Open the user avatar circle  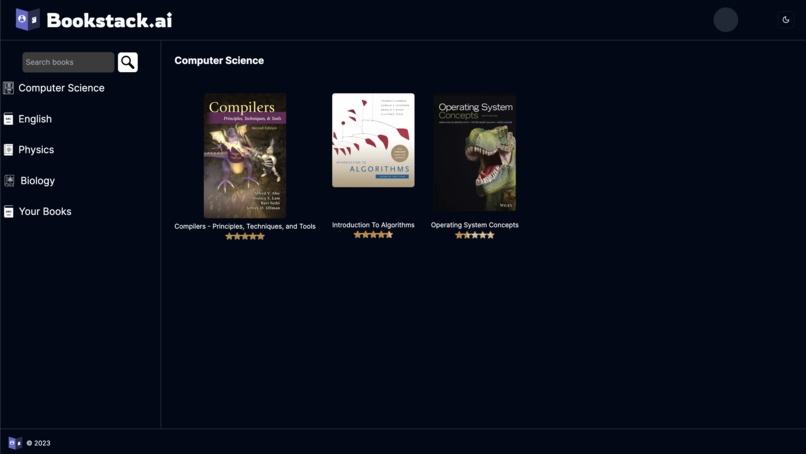725,20
